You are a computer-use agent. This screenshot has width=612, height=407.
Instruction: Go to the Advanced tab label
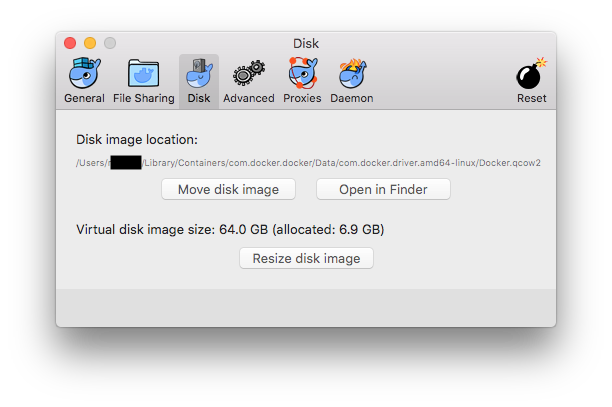coord(248,98)
